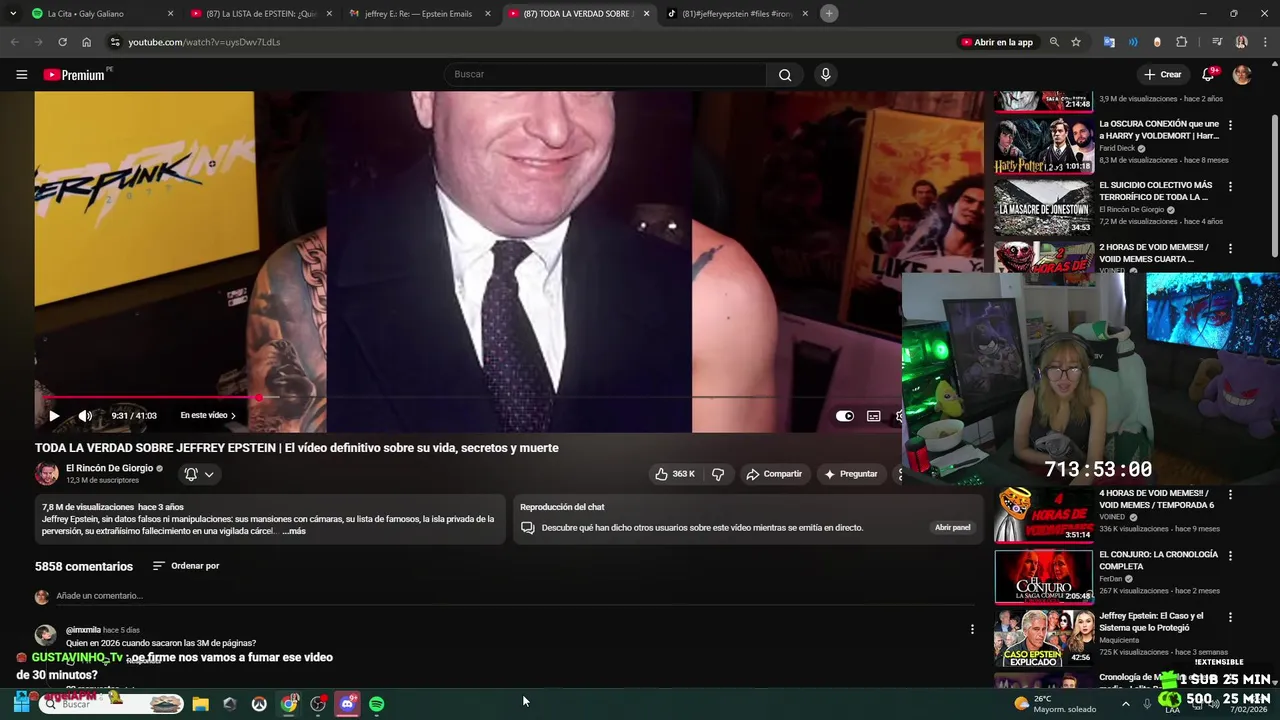This screenshot has width=1280, height=720.
Task: Open YouTube account avatar menu
Action: [x=1242, y=74]
